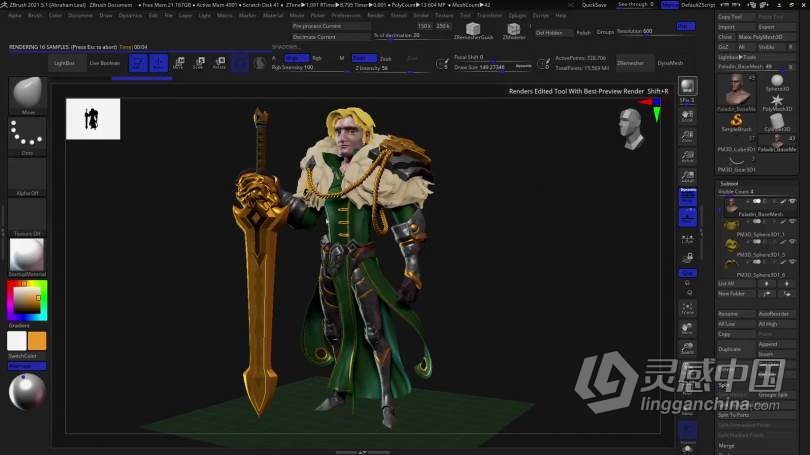Image resolution: width=810 pixels, height=455 pixels.
Task: Click the Actual size icon
Action: point(688,156)
